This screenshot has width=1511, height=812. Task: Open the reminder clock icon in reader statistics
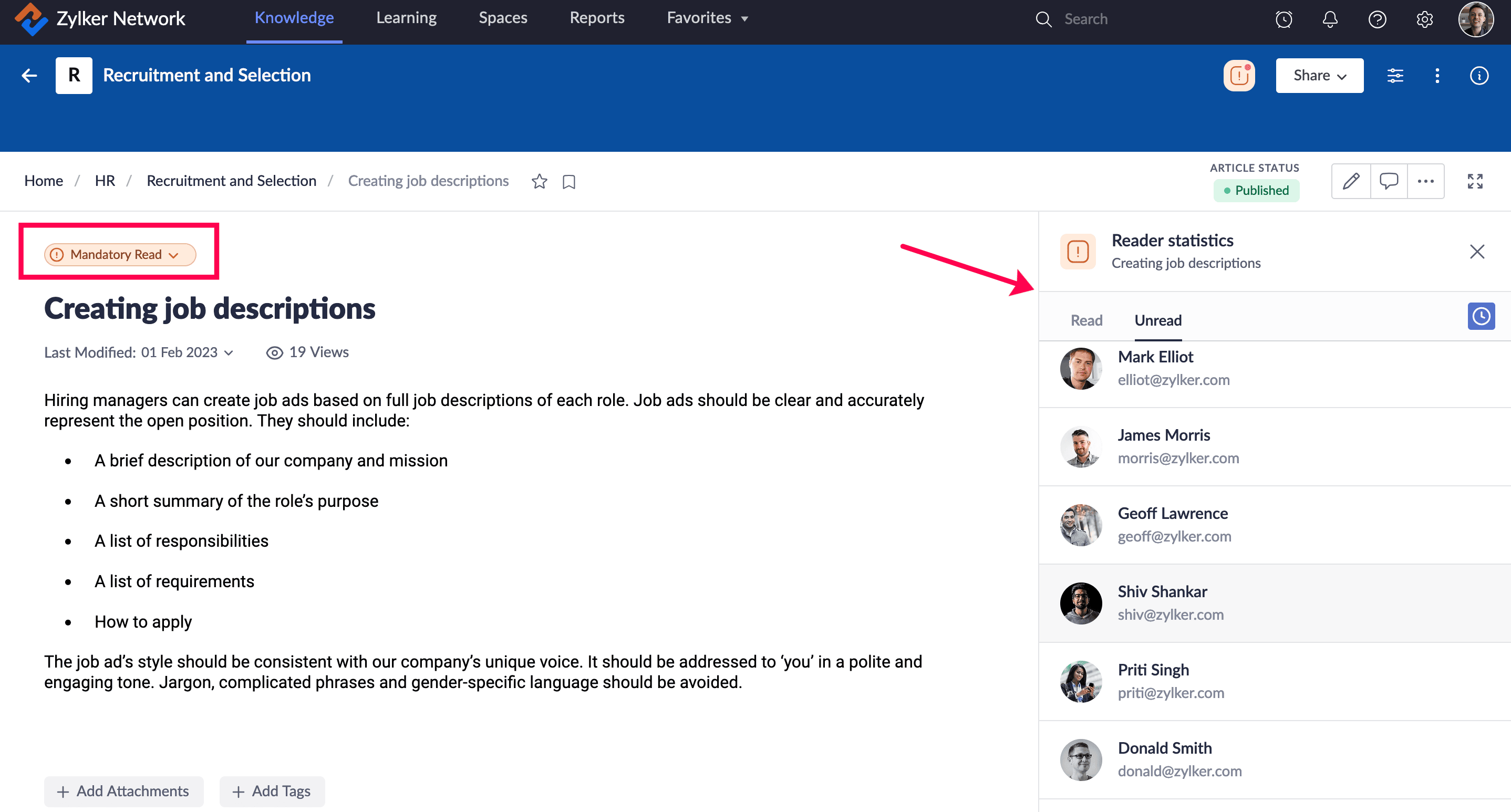click(1481, 317)
